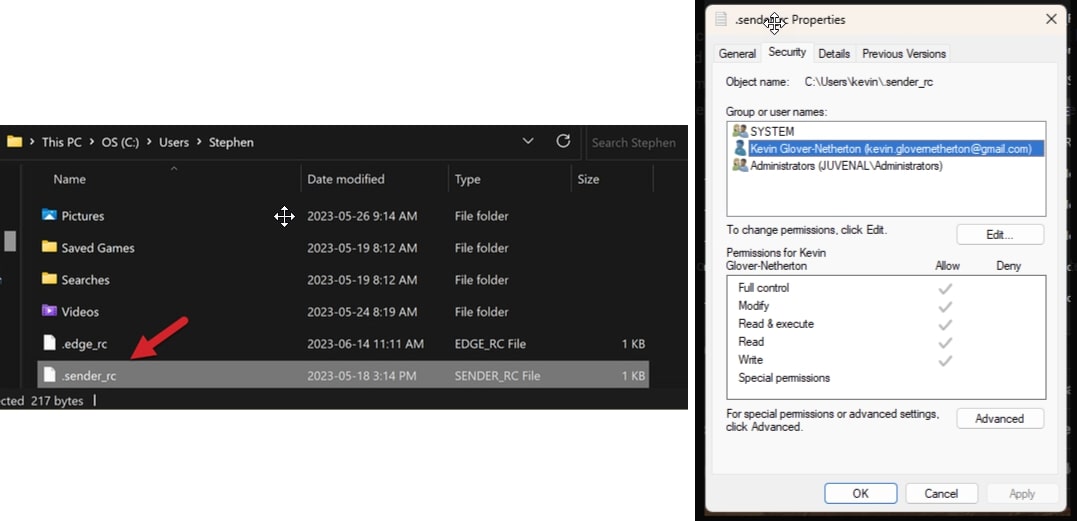1077x521 pixels.
Task: Open the Details tab
Action: (x=834, y=54)
